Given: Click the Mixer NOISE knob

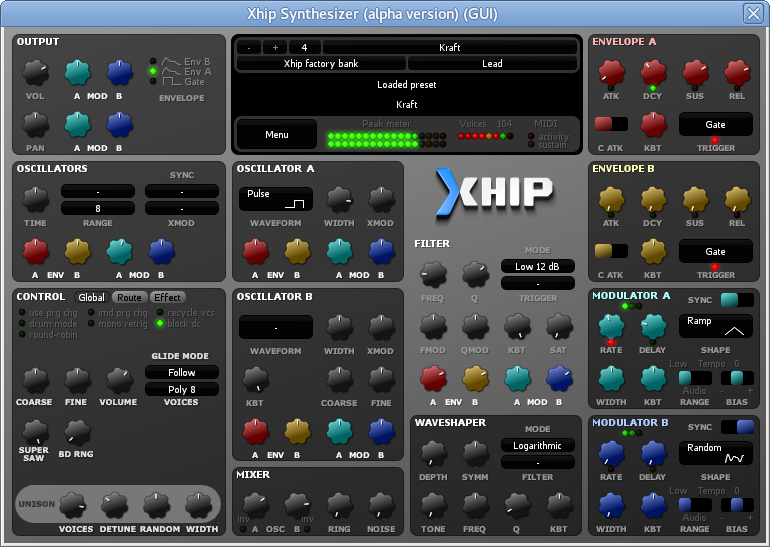Looking at the screenshot, I should [x=381, y=506].
